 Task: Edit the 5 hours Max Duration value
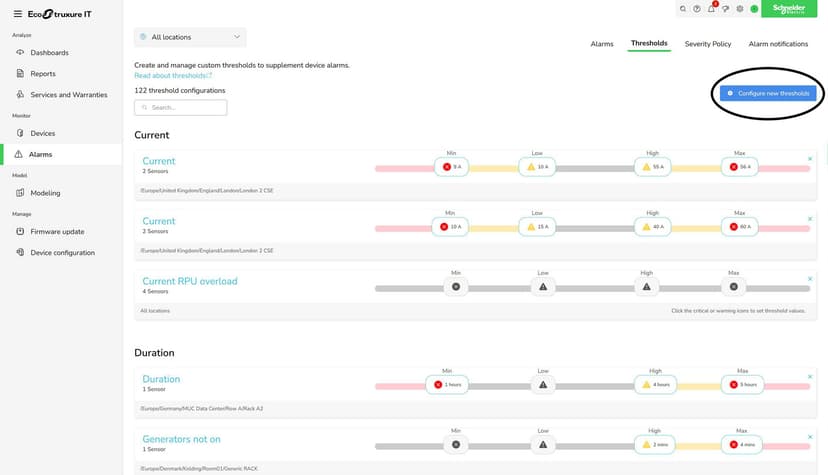pos(742,385)
